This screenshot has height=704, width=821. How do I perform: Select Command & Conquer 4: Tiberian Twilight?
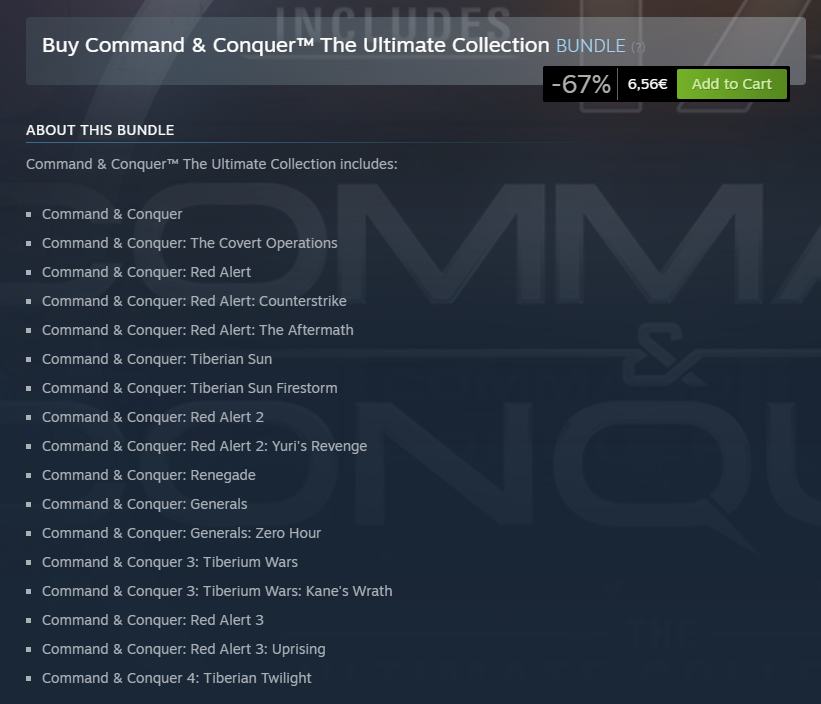[177, 678]
